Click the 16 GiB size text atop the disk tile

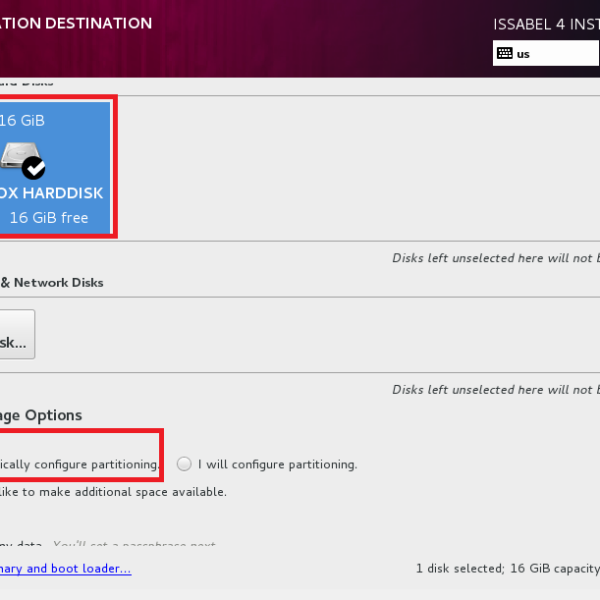pos(22,120)
